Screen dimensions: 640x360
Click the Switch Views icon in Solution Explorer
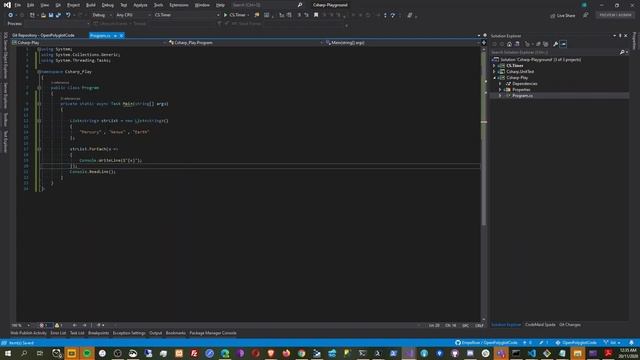click(517, 44)
